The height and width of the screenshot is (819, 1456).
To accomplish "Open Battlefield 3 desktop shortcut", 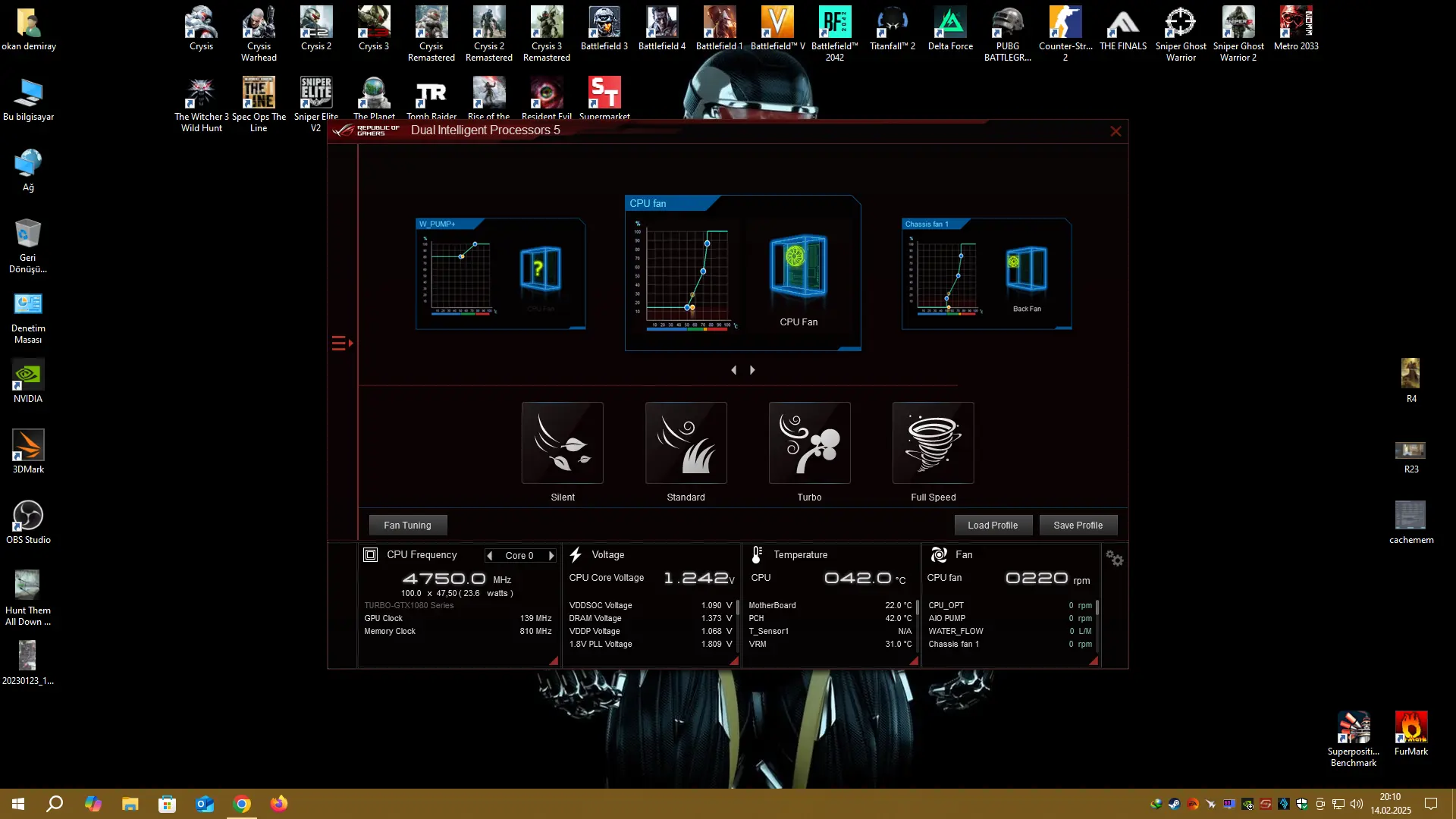I will tap(604, 29).
